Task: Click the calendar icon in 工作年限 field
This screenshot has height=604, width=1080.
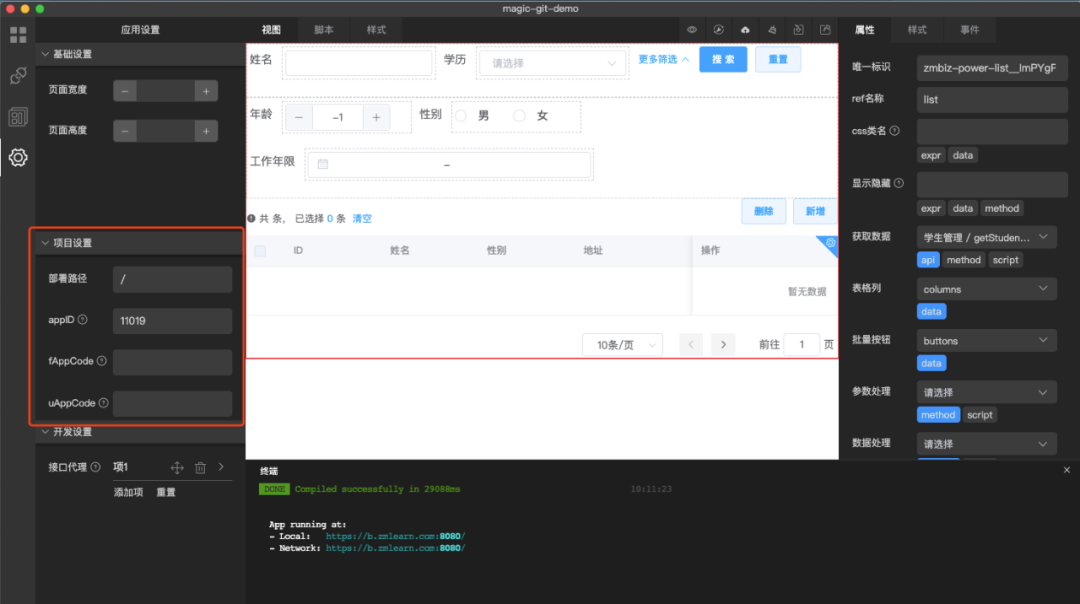Action: click(323, 165)
